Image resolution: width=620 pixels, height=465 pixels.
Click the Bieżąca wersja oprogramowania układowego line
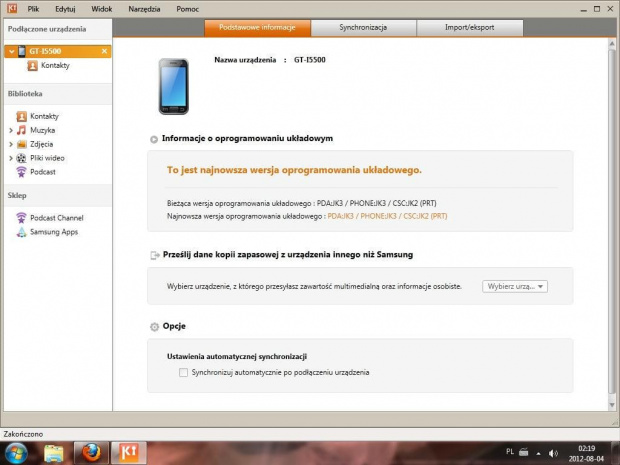tap(302, 203)
